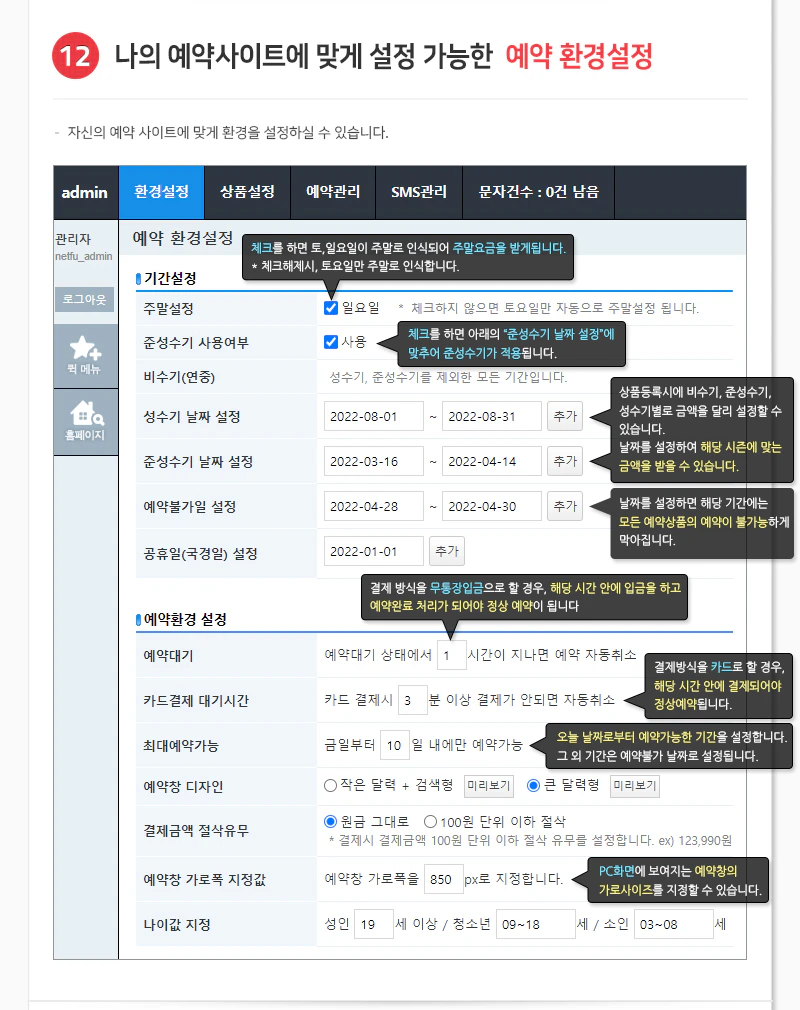Switch to the 환경설정 tab

pyautogui.click(x=162, y=192)
